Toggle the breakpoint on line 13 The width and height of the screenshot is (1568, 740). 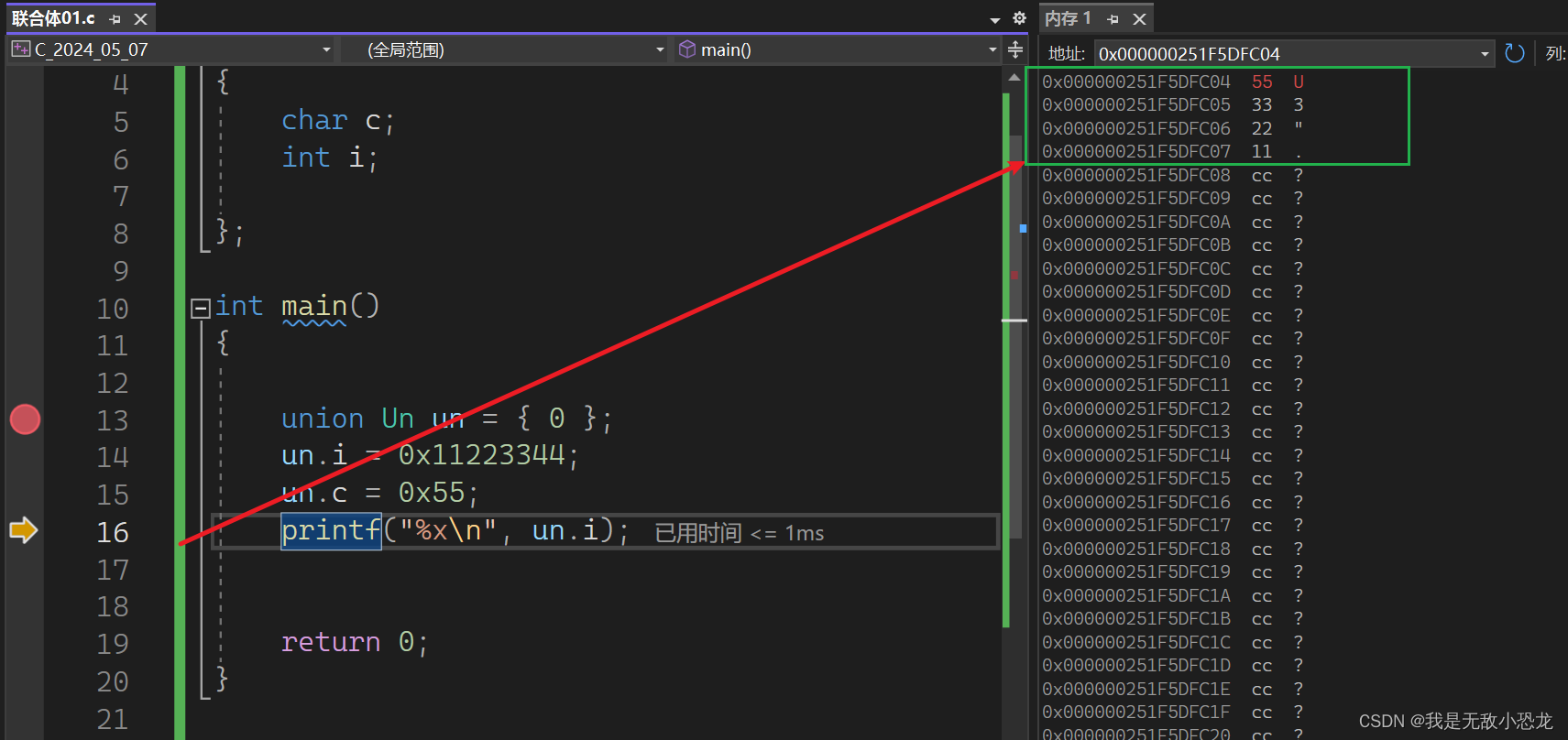point(25,419)
